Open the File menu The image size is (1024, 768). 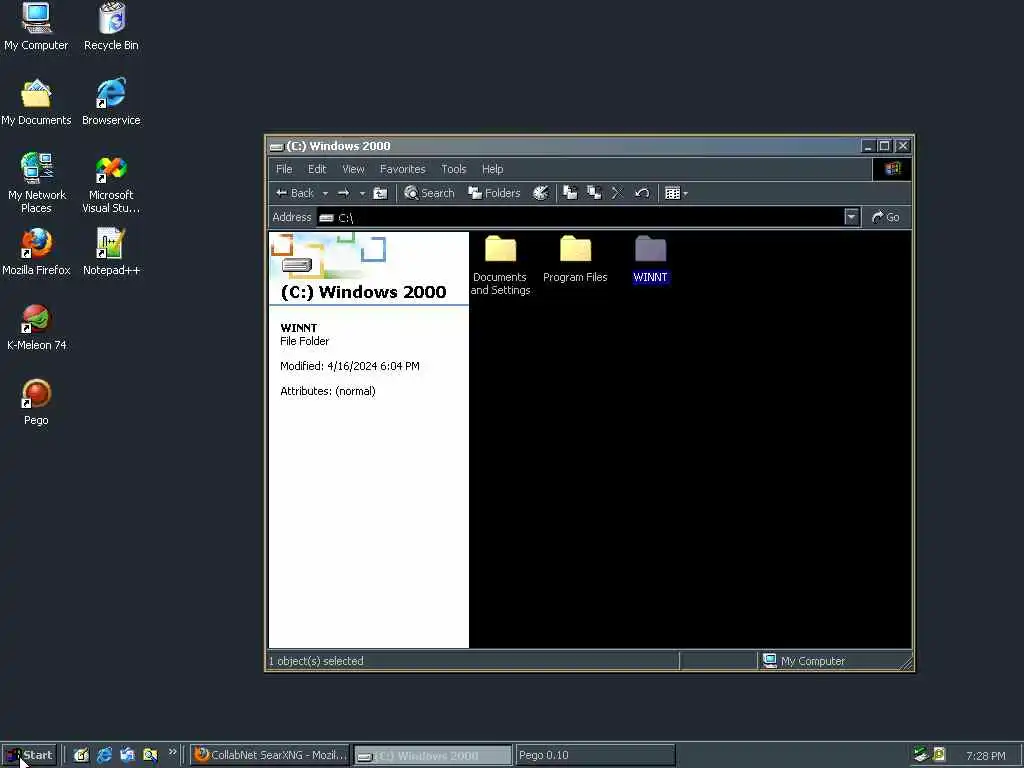(x=284, y=169)
